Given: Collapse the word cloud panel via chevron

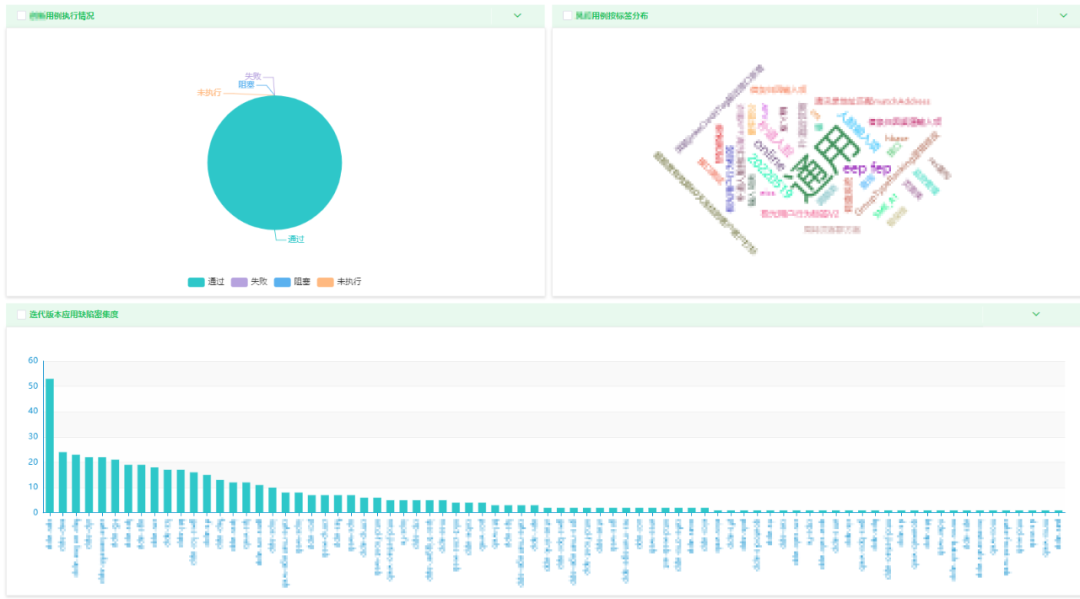Looking at the screenshot, I should [x=1063, y=15].
